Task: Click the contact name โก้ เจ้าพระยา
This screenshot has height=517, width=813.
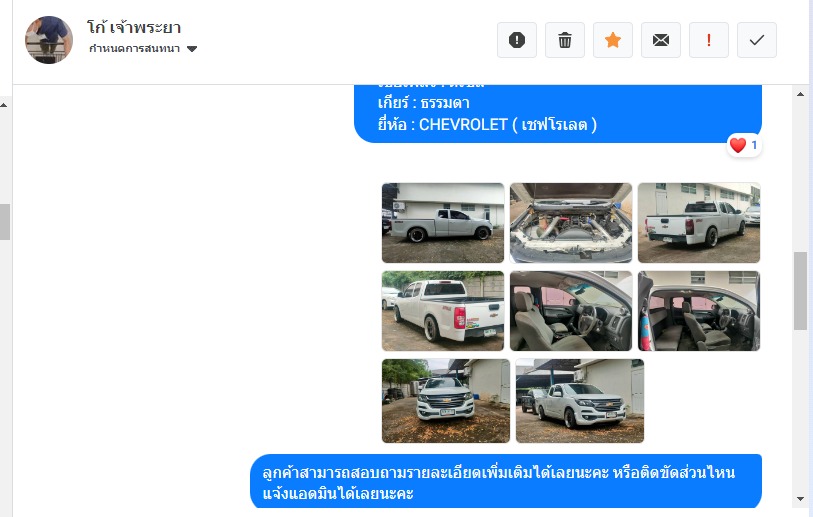Action: pyautogui.click(x=134, y=27)
